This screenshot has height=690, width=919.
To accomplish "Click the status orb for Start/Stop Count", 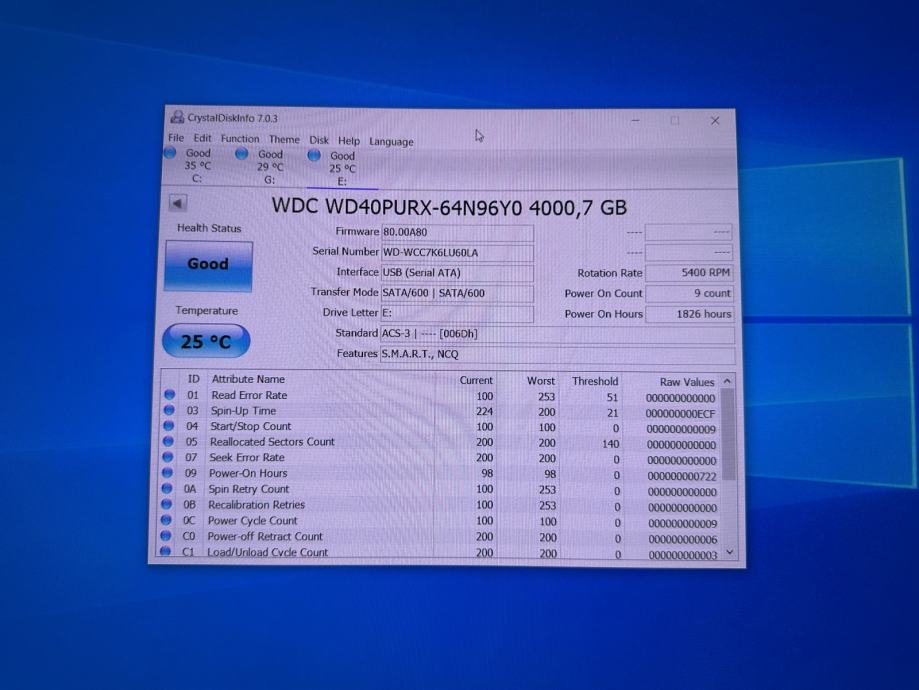I will coord(169,425).
